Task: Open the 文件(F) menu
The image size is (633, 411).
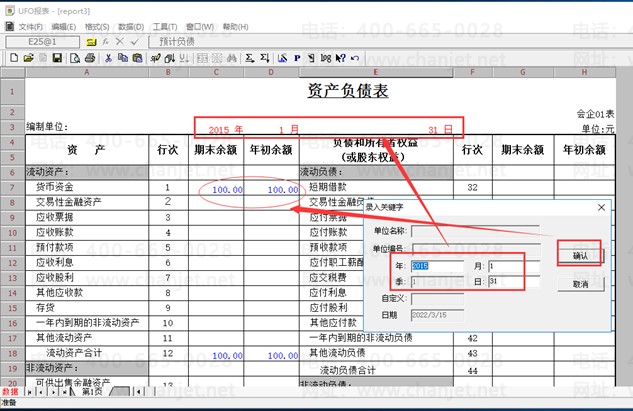Action: tap(31, 27)
